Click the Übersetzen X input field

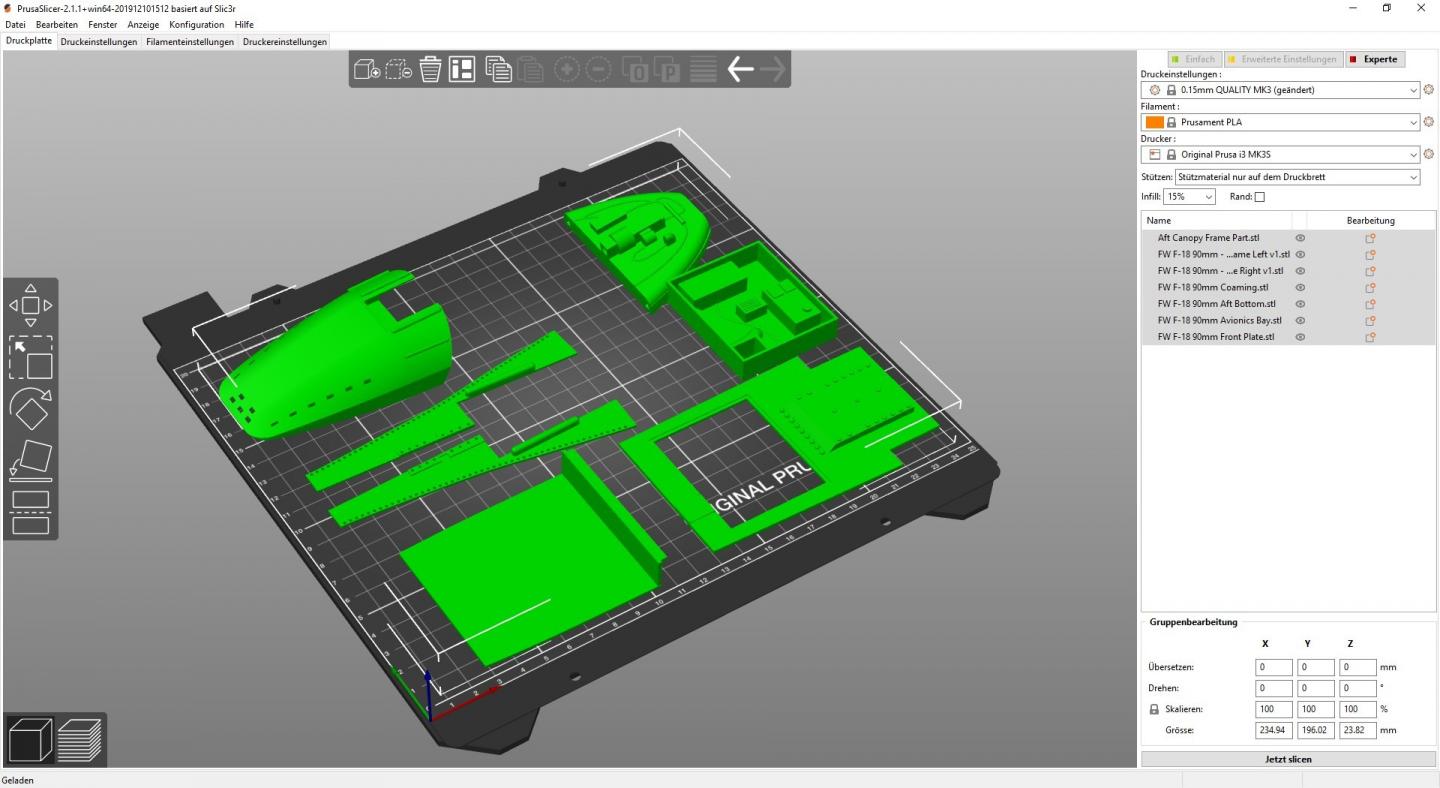(x=1273, y=667)
